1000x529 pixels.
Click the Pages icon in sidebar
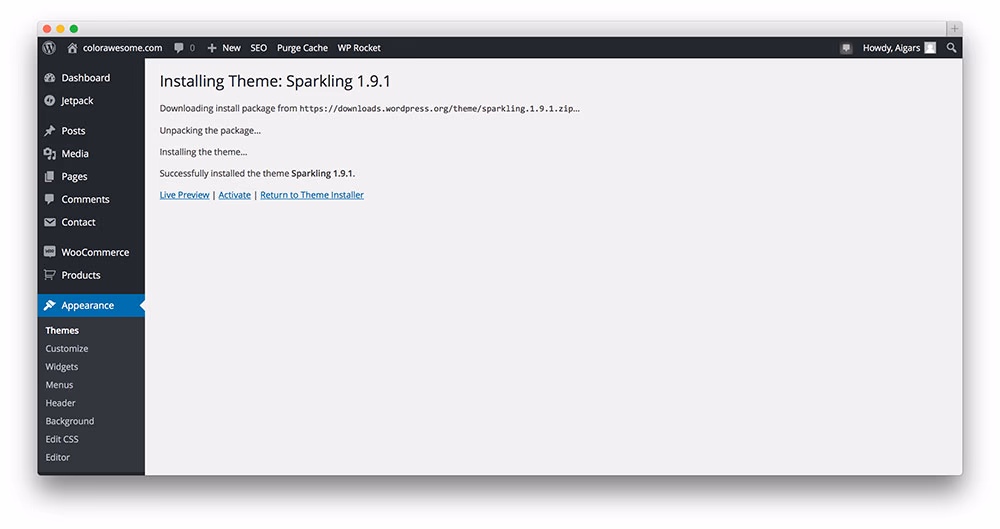(50, 177)
